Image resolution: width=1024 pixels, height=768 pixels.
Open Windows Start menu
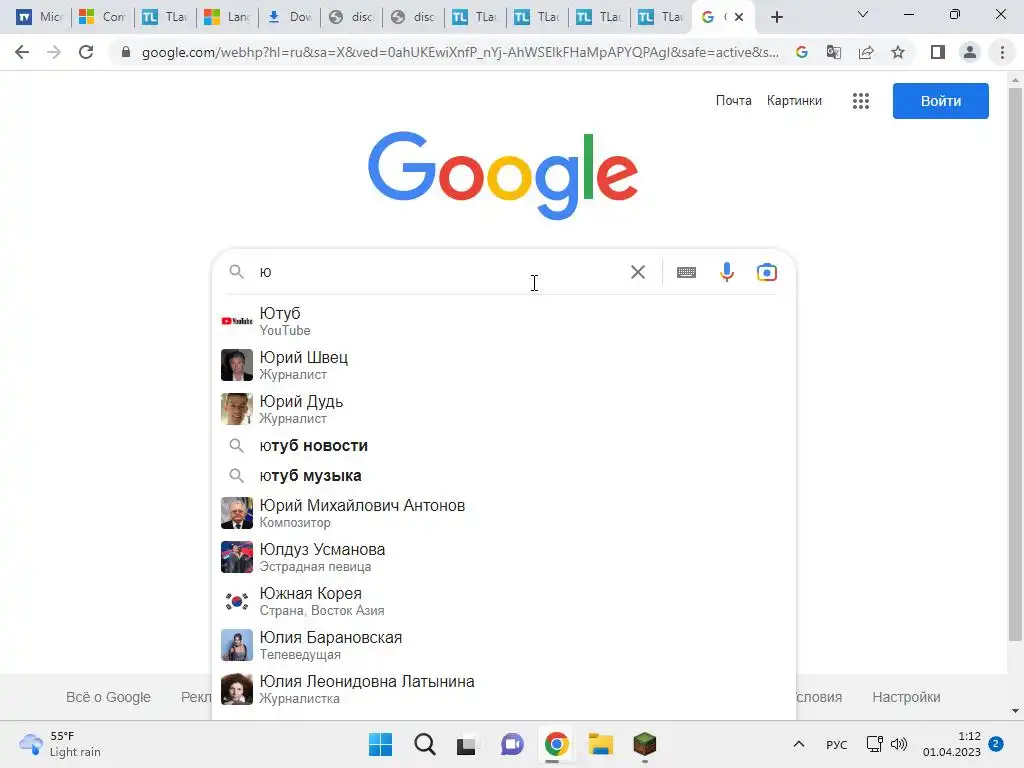coord(381,744)
